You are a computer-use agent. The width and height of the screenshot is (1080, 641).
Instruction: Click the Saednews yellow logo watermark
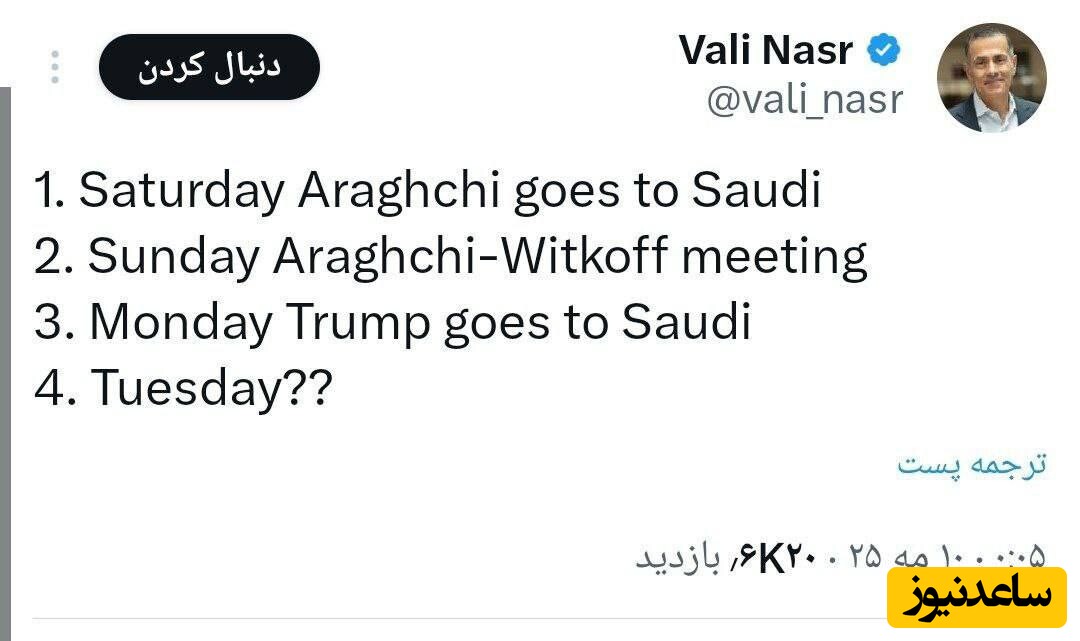[x=976, y=597]
